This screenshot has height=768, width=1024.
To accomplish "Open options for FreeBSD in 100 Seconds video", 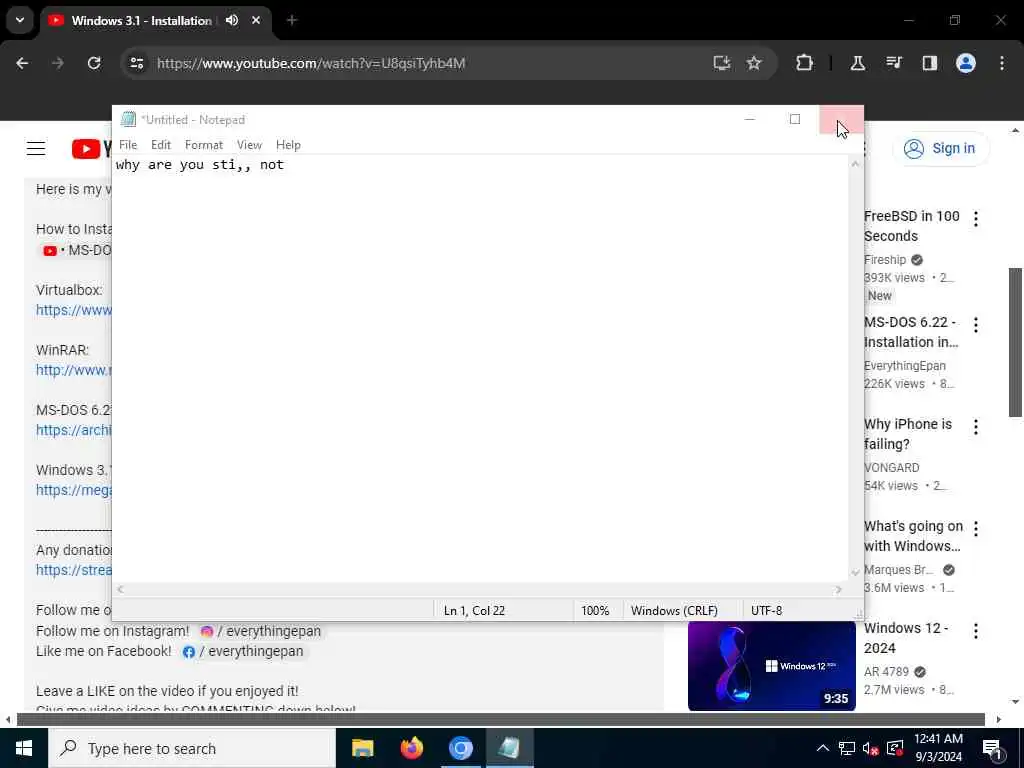I will [976, 219].
